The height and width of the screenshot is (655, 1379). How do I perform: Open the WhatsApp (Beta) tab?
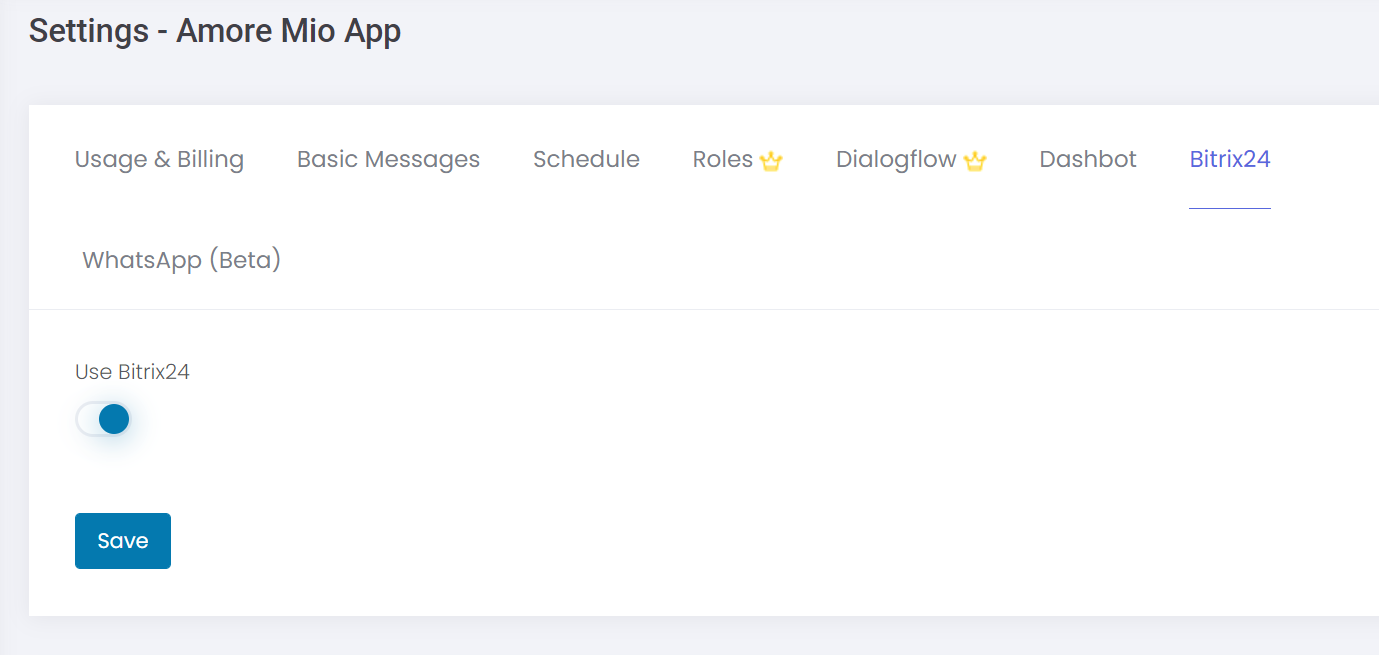pyautogui.click(x=181, y=261)
